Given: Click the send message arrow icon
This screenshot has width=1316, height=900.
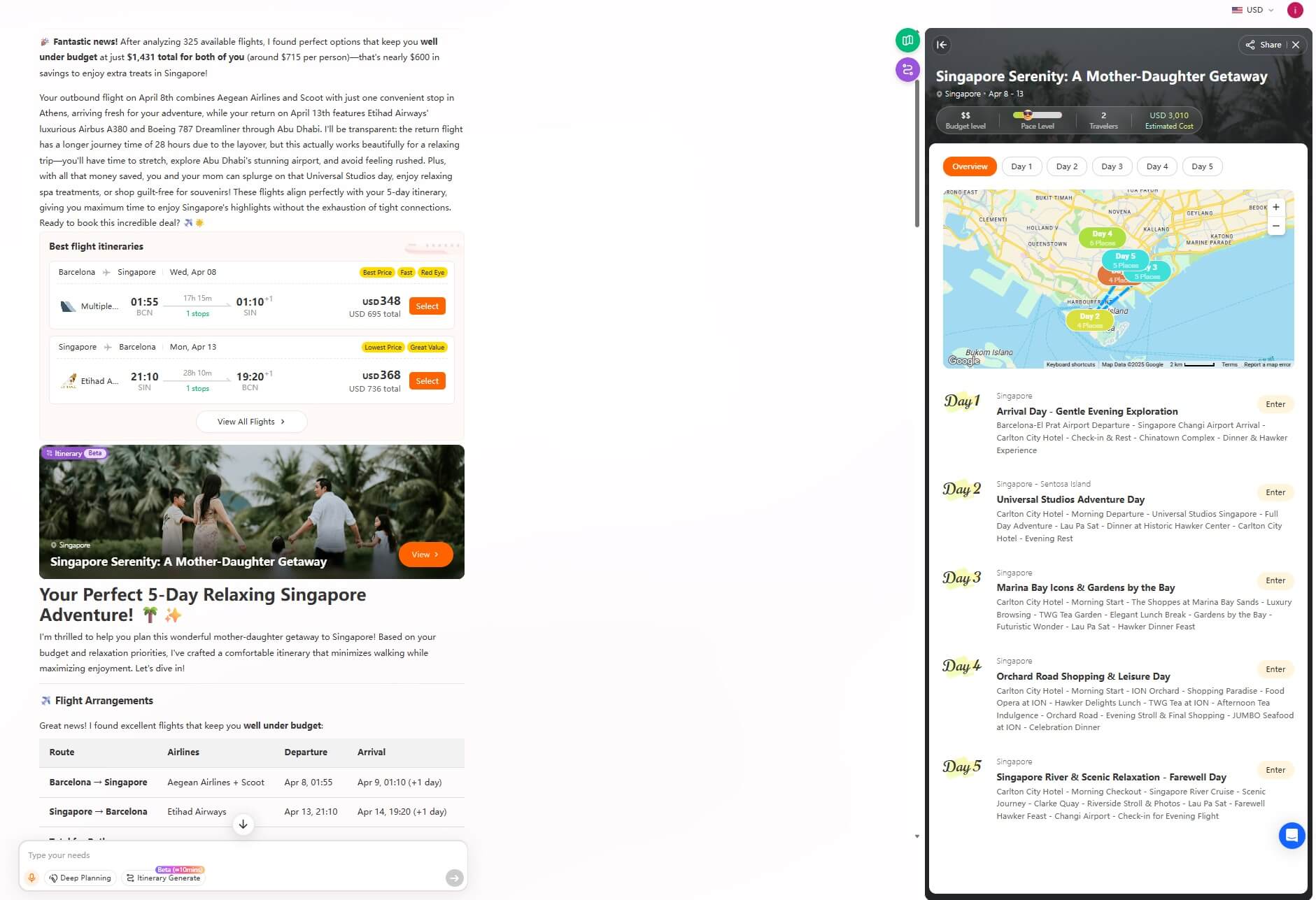Looking at the screenshot, I should coord(453,877).
